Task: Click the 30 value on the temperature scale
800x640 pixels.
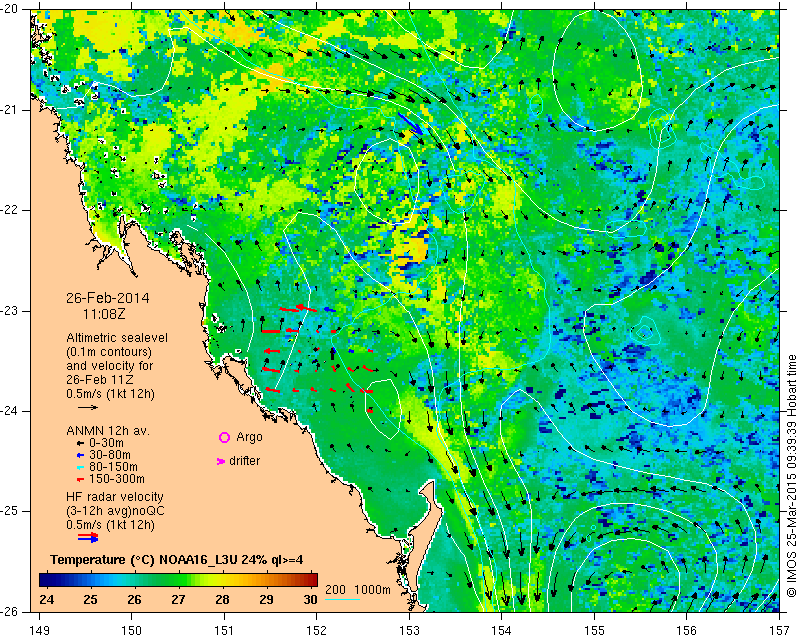Action: 310,600
